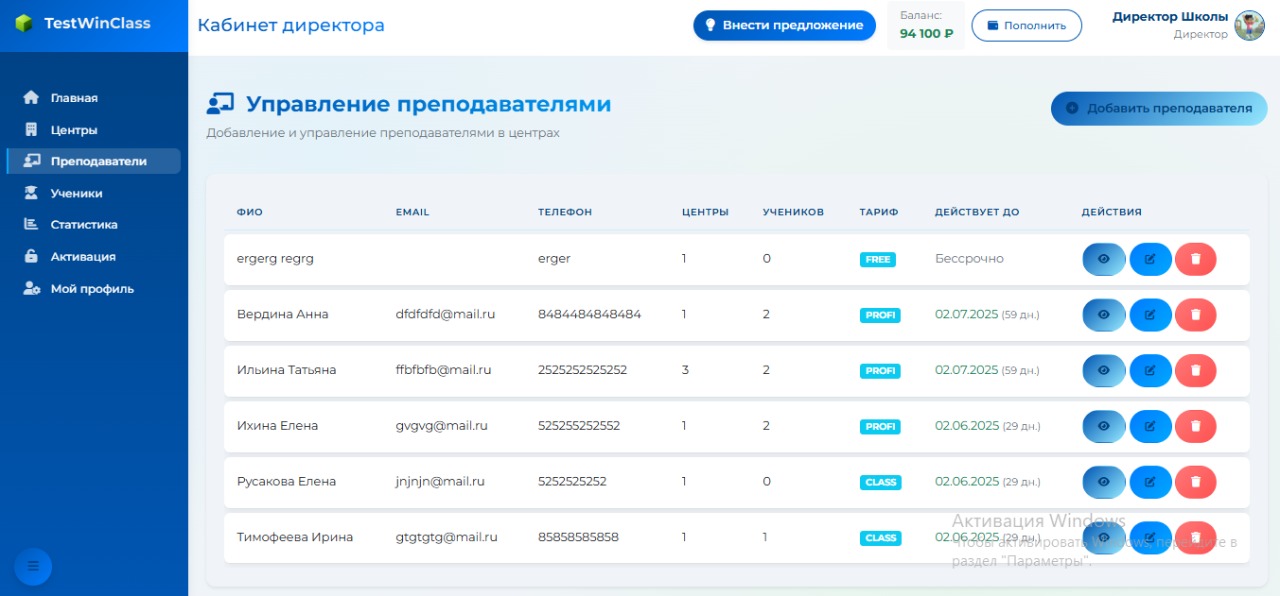The width and height of the screenshot is (1280, 596).
Task: Click the Директор Школы profile avatar
Action: [x=1248, y=24]
